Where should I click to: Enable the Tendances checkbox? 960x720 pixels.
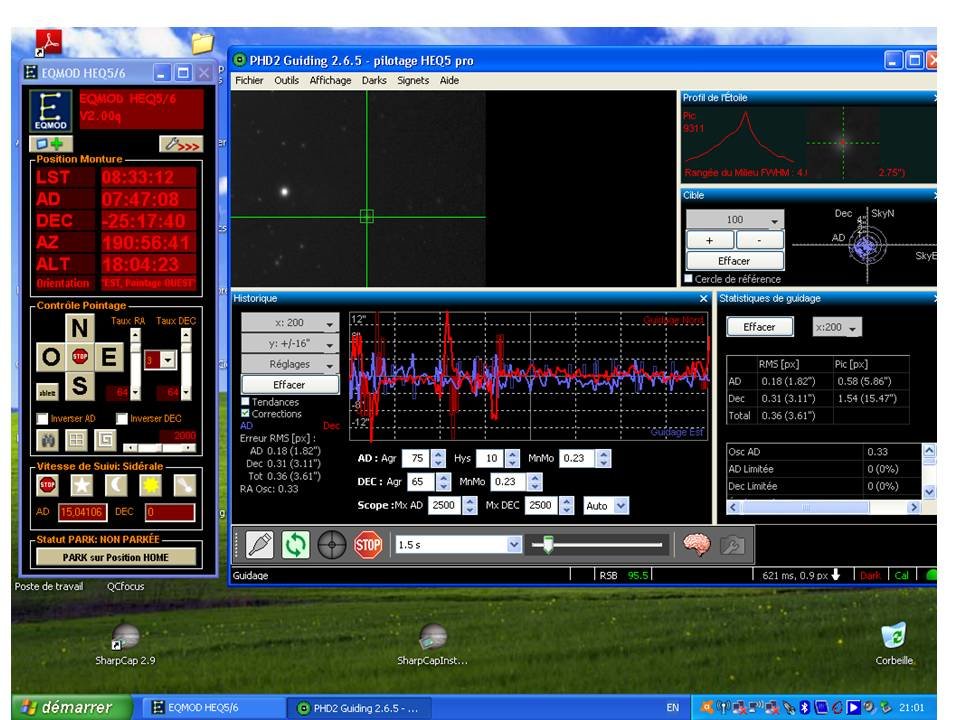pyautogui.click(x=246, y=402)
